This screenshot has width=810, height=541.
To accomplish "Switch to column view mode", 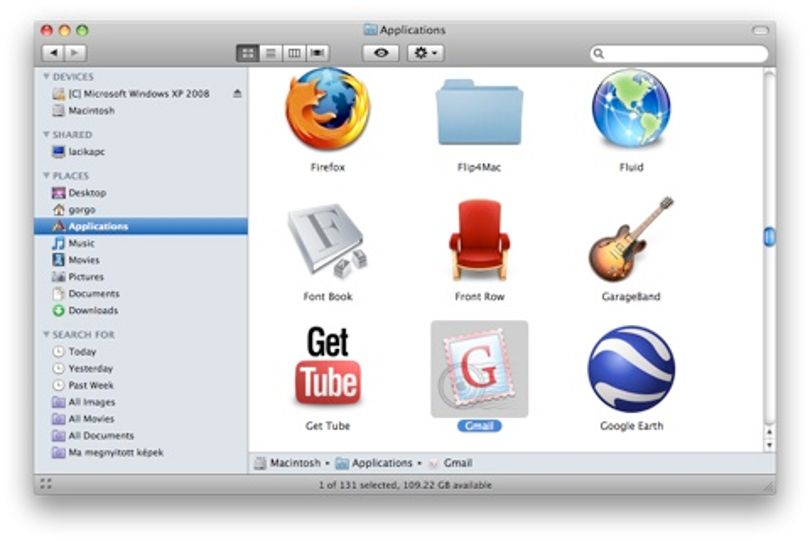I will [x=294, y=53].
